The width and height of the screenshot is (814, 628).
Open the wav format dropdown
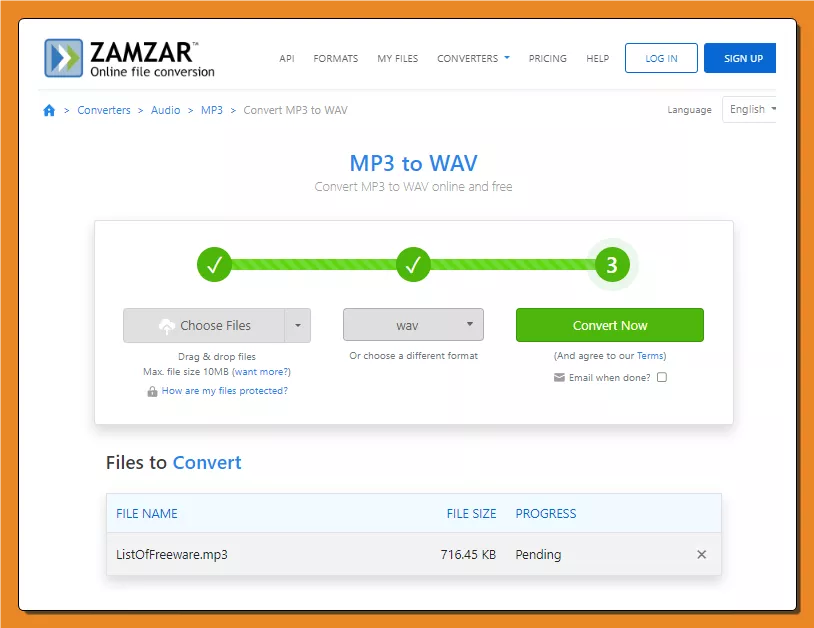click(413, 325)
